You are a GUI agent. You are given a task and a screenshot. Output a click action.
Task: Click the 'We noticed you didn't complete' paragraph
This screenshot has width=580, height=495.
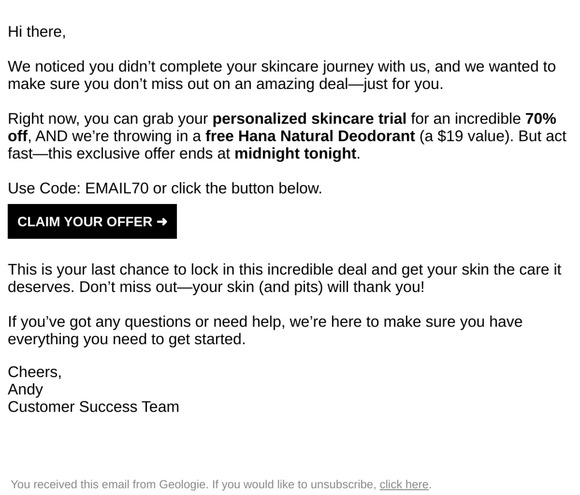(281, 75)
